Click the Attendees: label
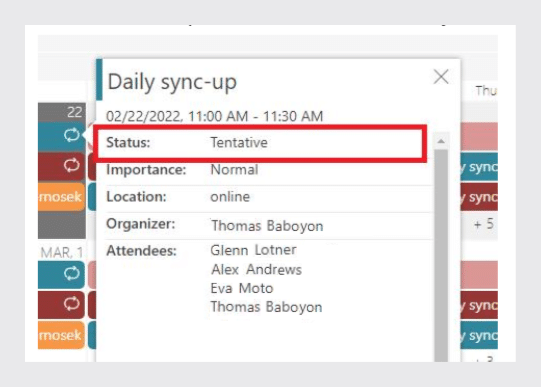The height and width of the screenshot is (387, 541). tap(141, 251)
